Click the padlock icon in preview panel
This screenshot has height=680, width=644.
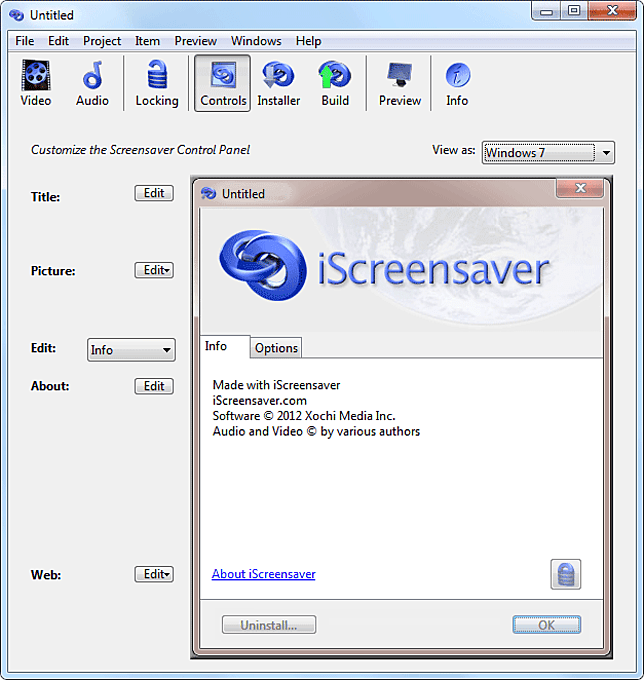pos(566,574)
